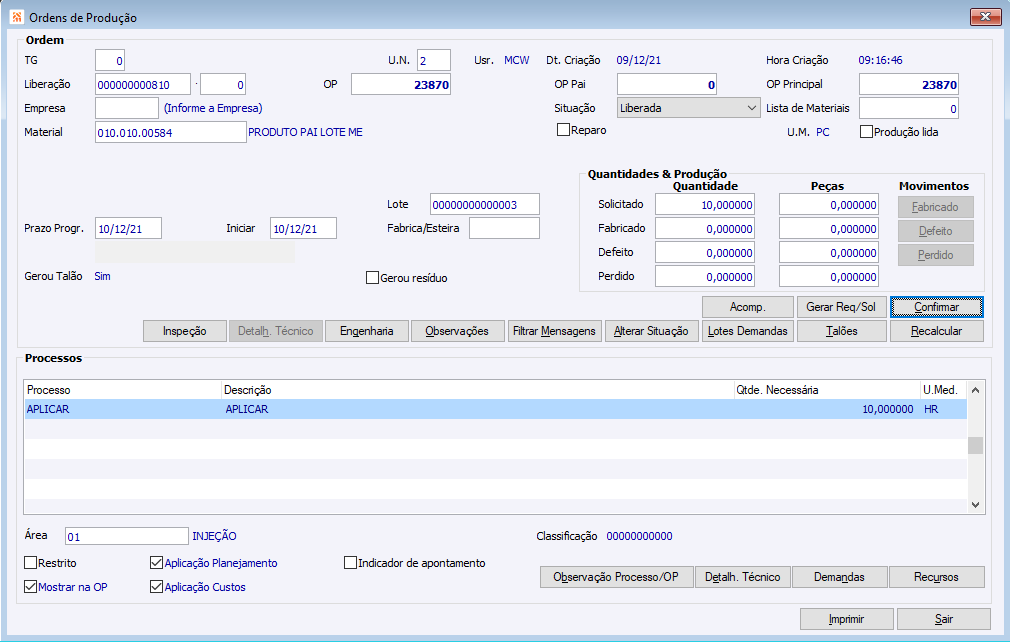Click the TG input field
1010x642 pixels.
[x=110, y=61]
